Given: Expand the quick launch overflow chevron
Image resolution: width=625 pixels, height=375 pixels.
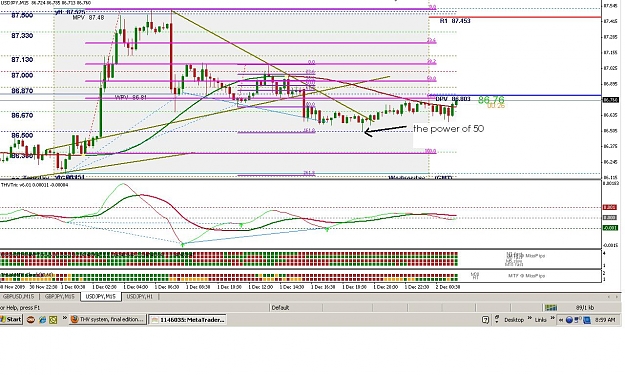Looking at the screenshot, I should point(64,318).
